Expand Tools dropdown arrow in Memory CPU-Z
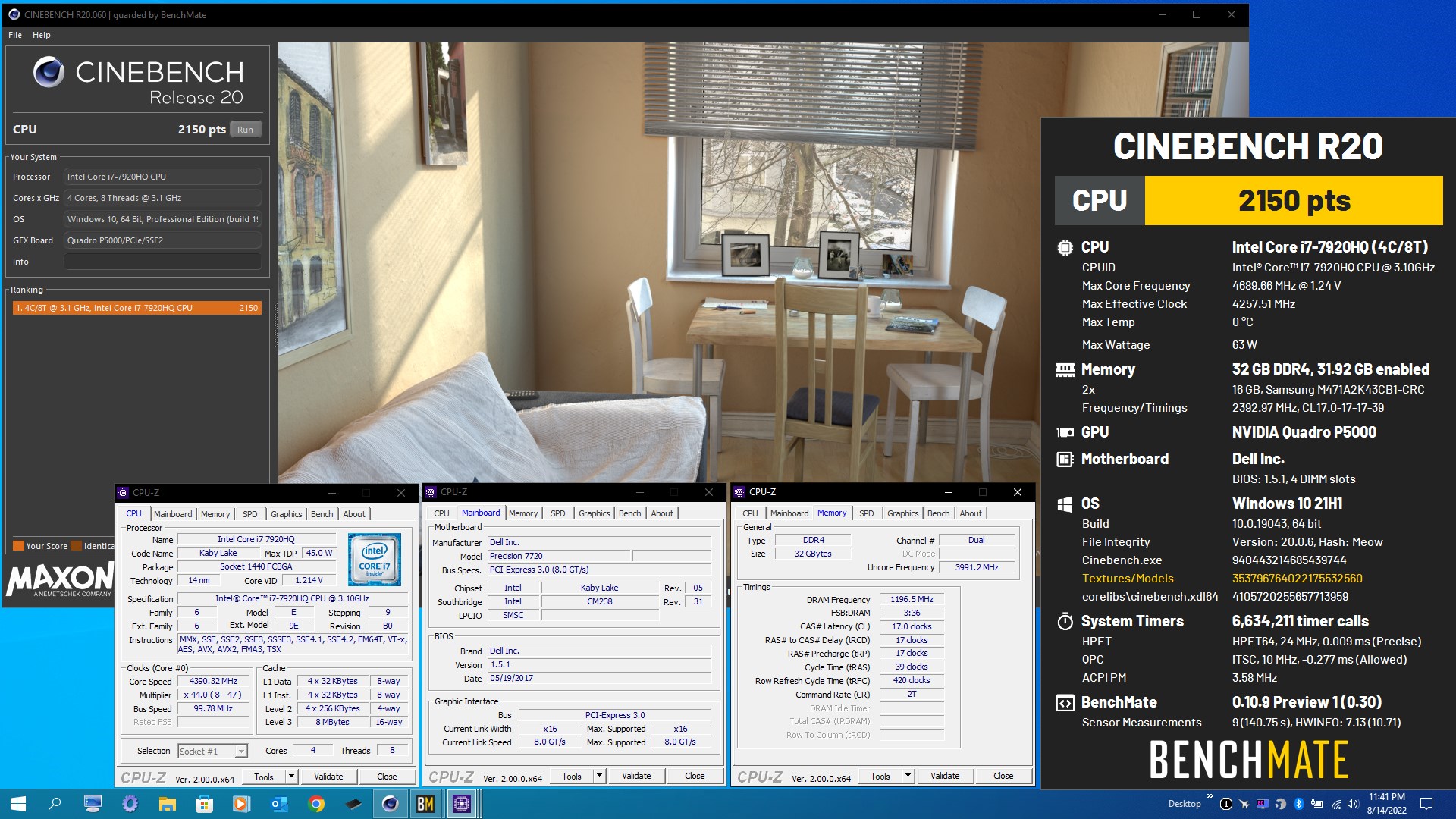 tap(908, 776)
